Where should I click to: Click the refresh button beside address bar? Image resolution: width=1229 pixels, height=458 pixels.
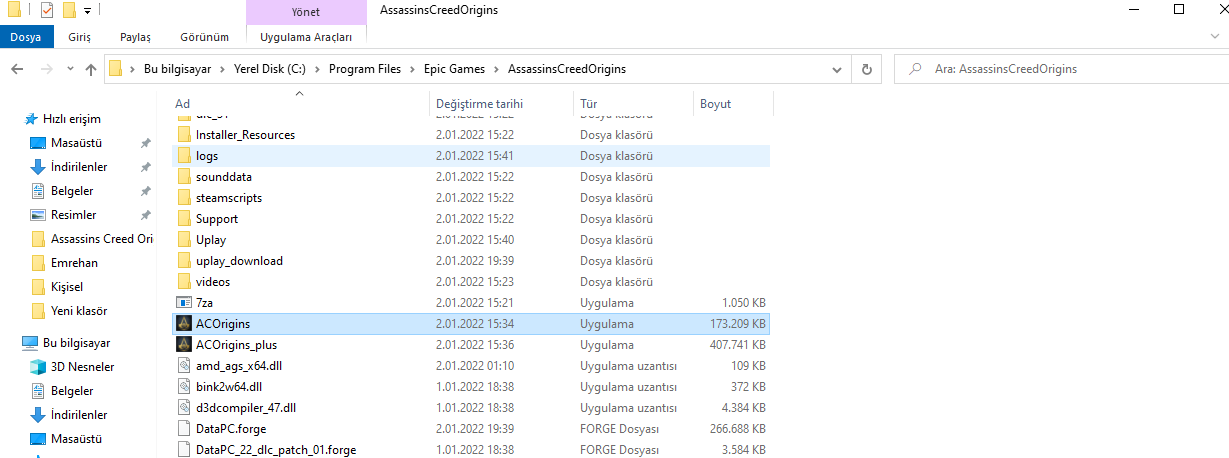click(x=867, y=70)
